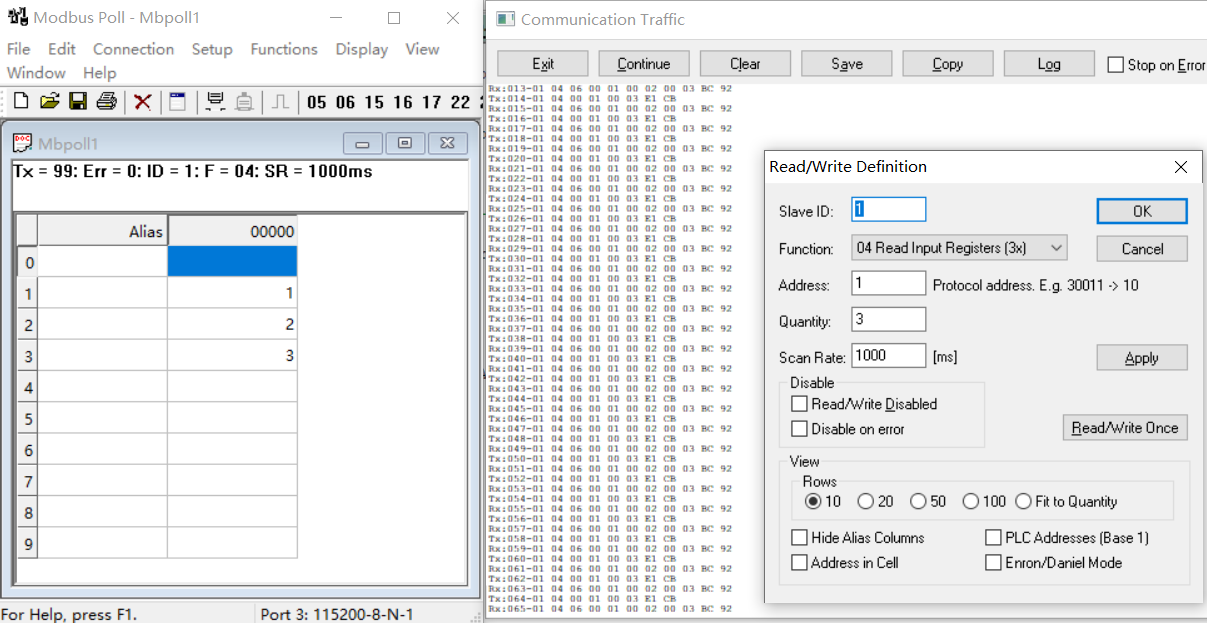Open the Window menu
This screenshot has width=1207, height=623.
point(36,73)
